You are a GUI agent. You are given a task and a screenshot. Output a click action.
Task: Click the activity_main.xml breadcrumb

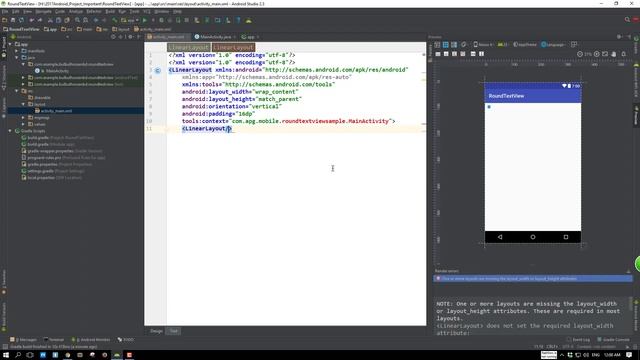[153, 29]
